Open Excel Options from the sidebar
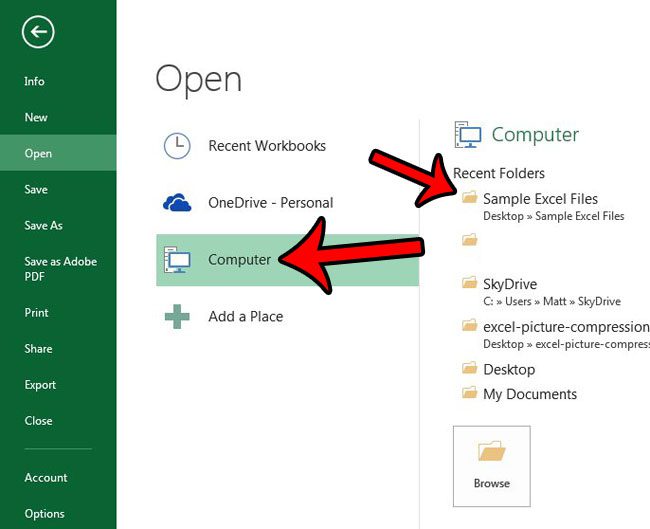This screenshot has height=529, width=650. coord(45,514)
